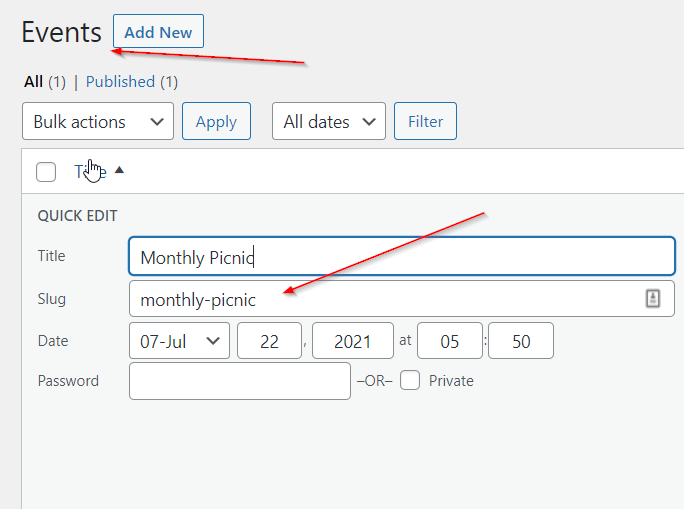684x509 pixels.
Task: Click the sort arrow beside Title column
Action: (x=119, y=171)
